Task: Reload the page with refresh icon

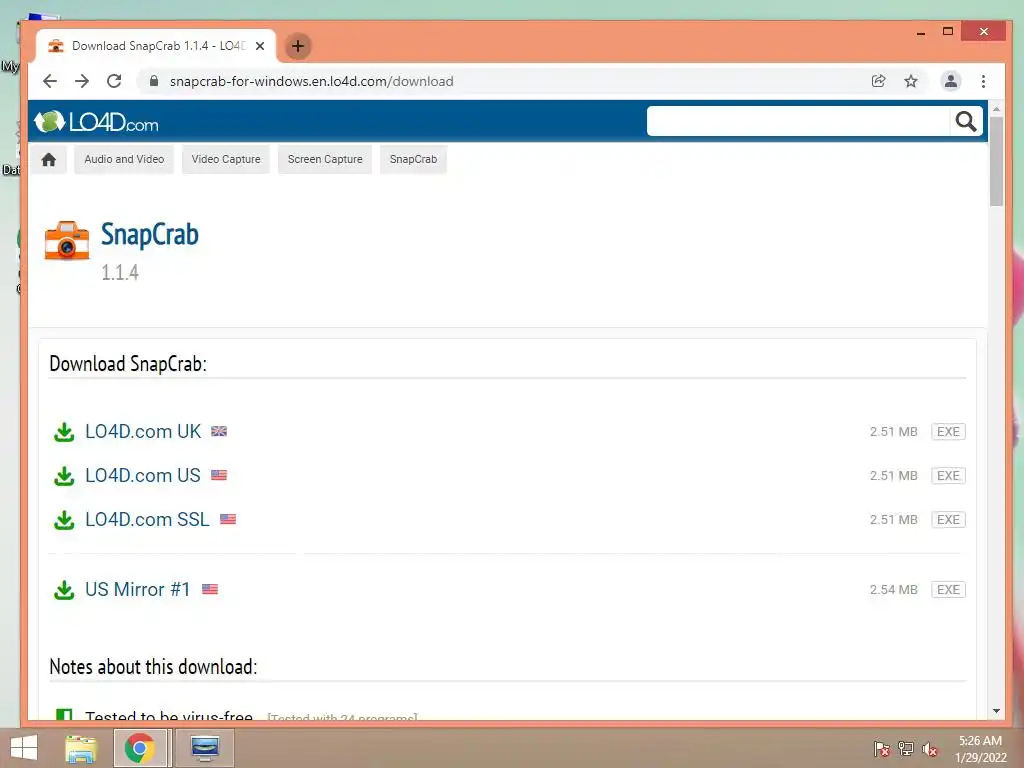Action: point(114,81)
